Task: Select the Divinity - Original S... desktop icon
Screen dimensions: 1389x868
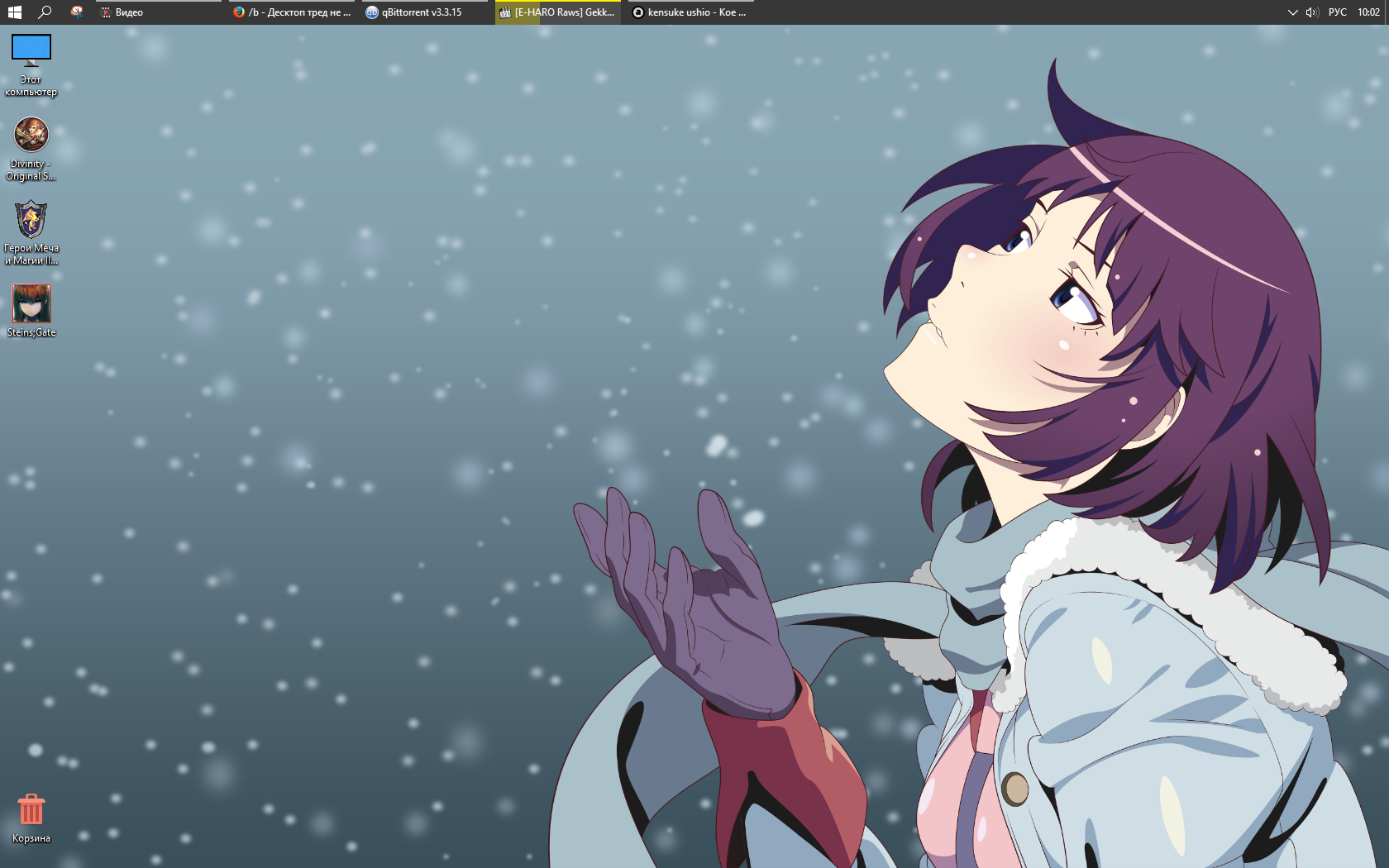Action: click(x=31, y=150)
